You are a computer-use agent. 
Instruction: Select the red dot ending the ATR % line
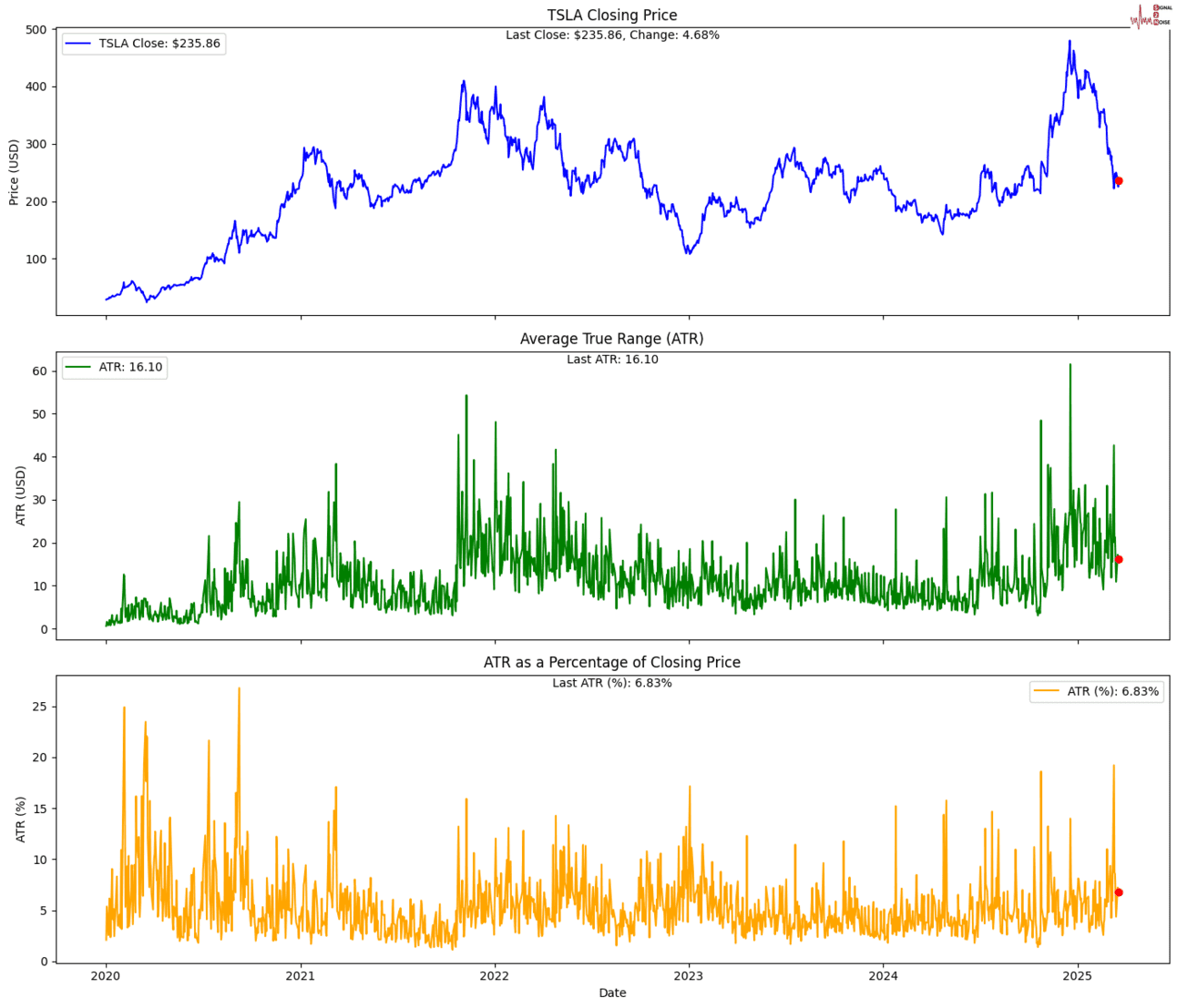tap(1120, 893)
